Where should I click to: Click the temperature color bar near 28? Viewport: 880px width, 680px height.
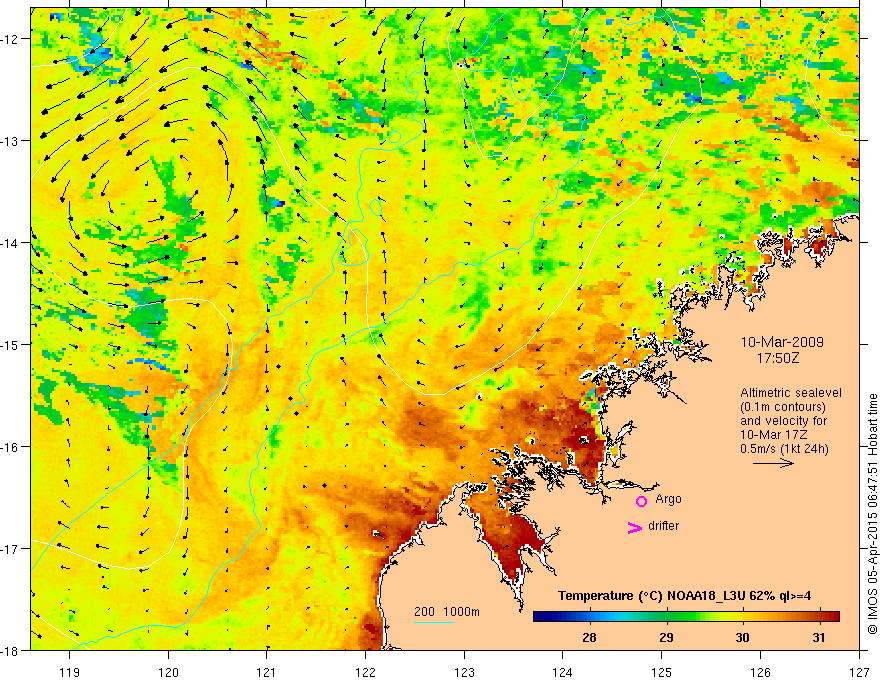pyautogui.click(x=589, y=616)
